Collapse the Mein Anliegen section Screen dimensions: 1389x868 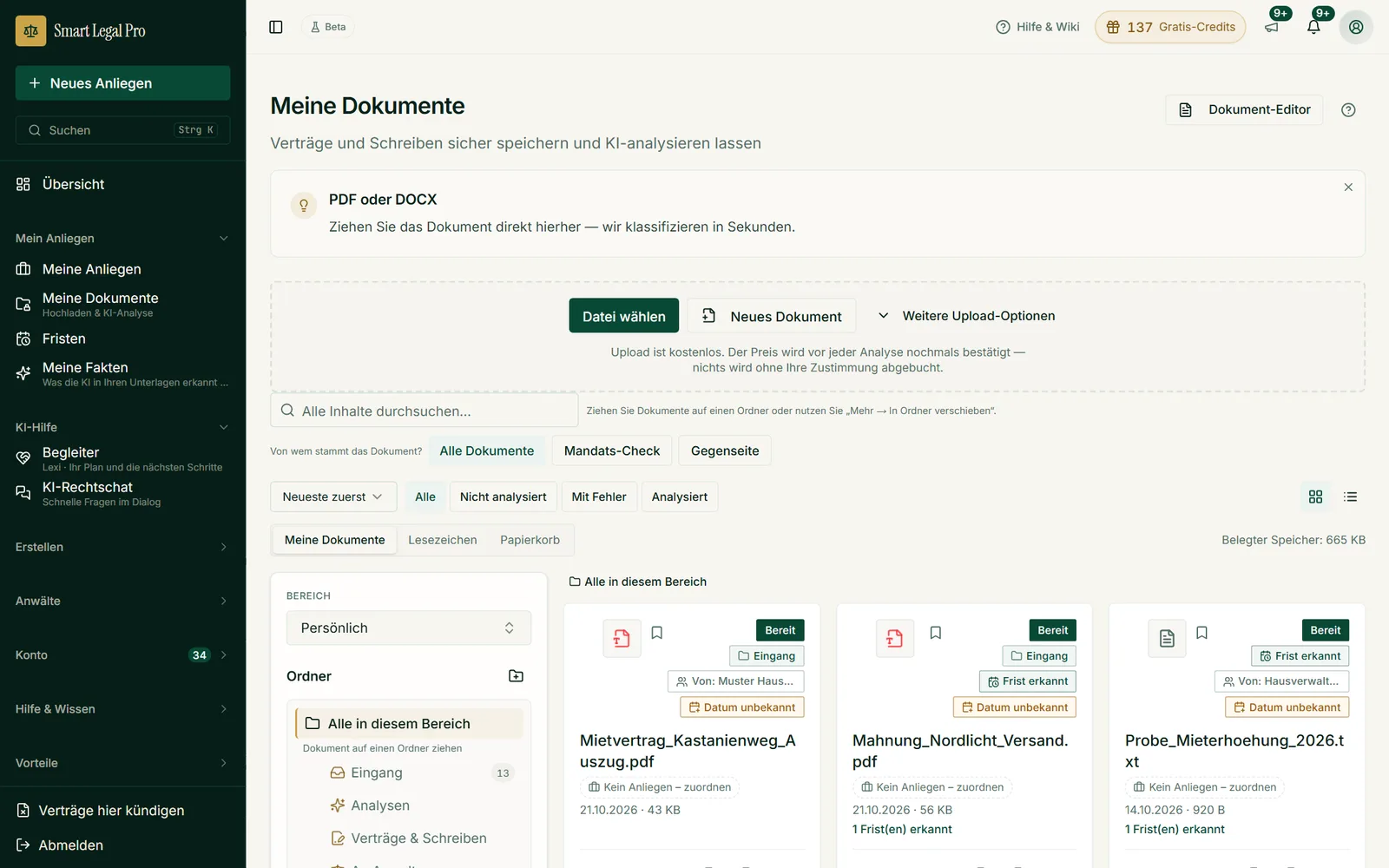pos(122,239)
